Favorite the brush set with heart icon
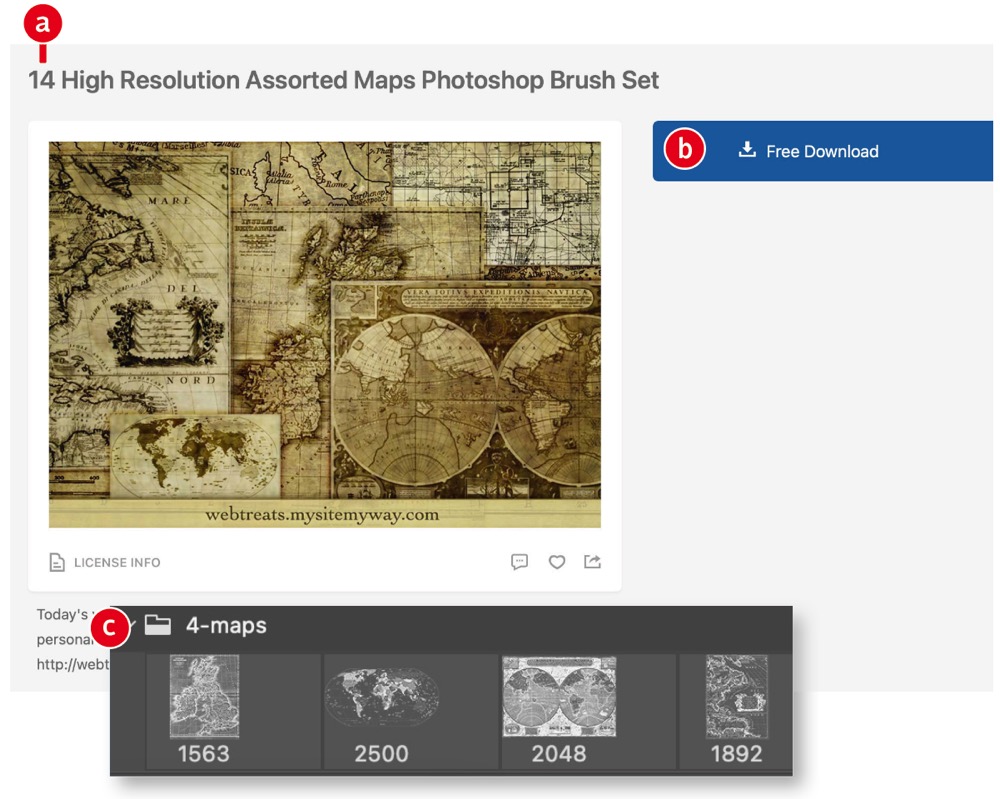This screenshot has height=799, width=1000. [x=557, y=562]
